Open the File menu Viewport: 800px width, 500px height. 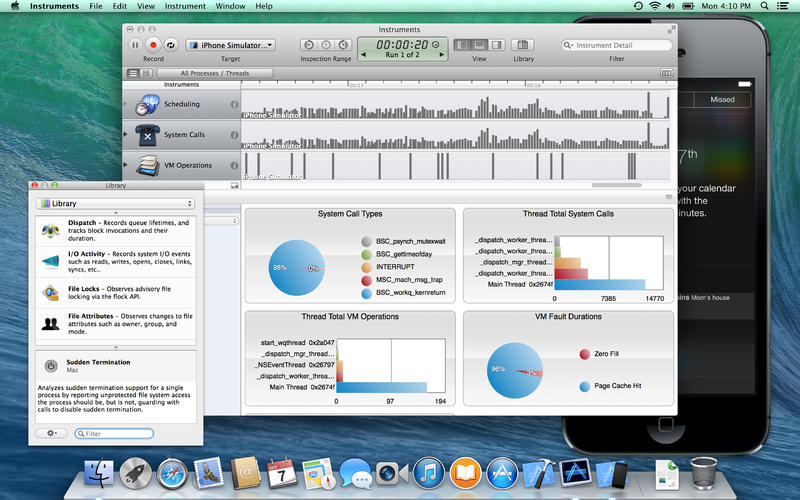click(x=96, y=6)
